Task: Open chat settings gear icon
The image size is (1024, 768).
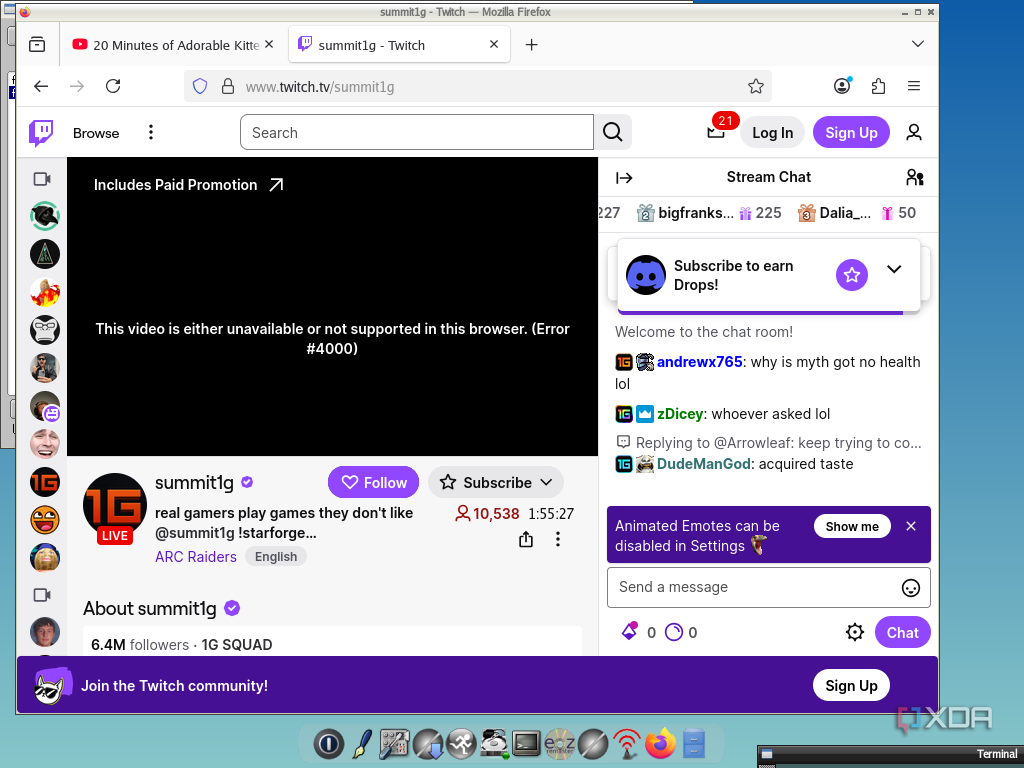Action: pyautogui.click(x=855, y=632)
